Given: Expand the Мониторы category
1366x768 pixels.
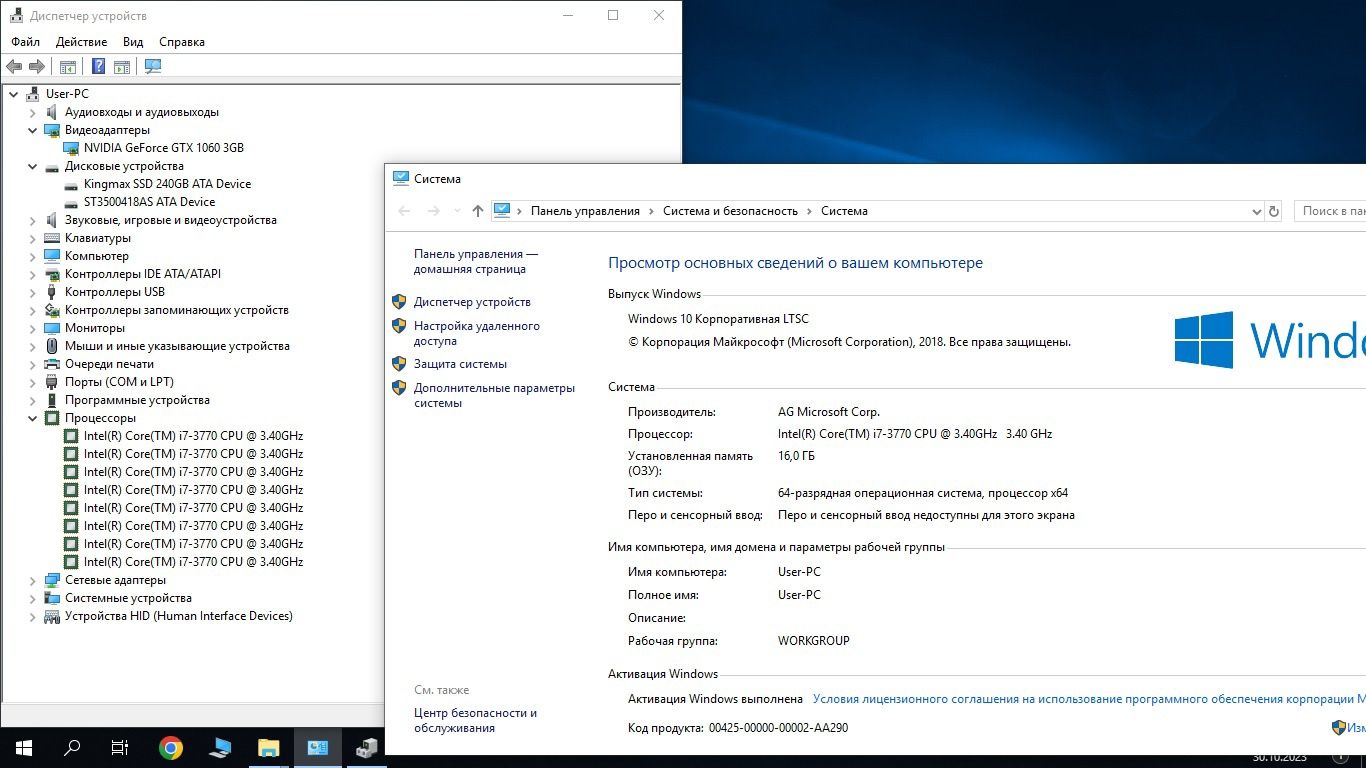Looking at the screenshot, I should pyautogui.click(x=32, y=328).
